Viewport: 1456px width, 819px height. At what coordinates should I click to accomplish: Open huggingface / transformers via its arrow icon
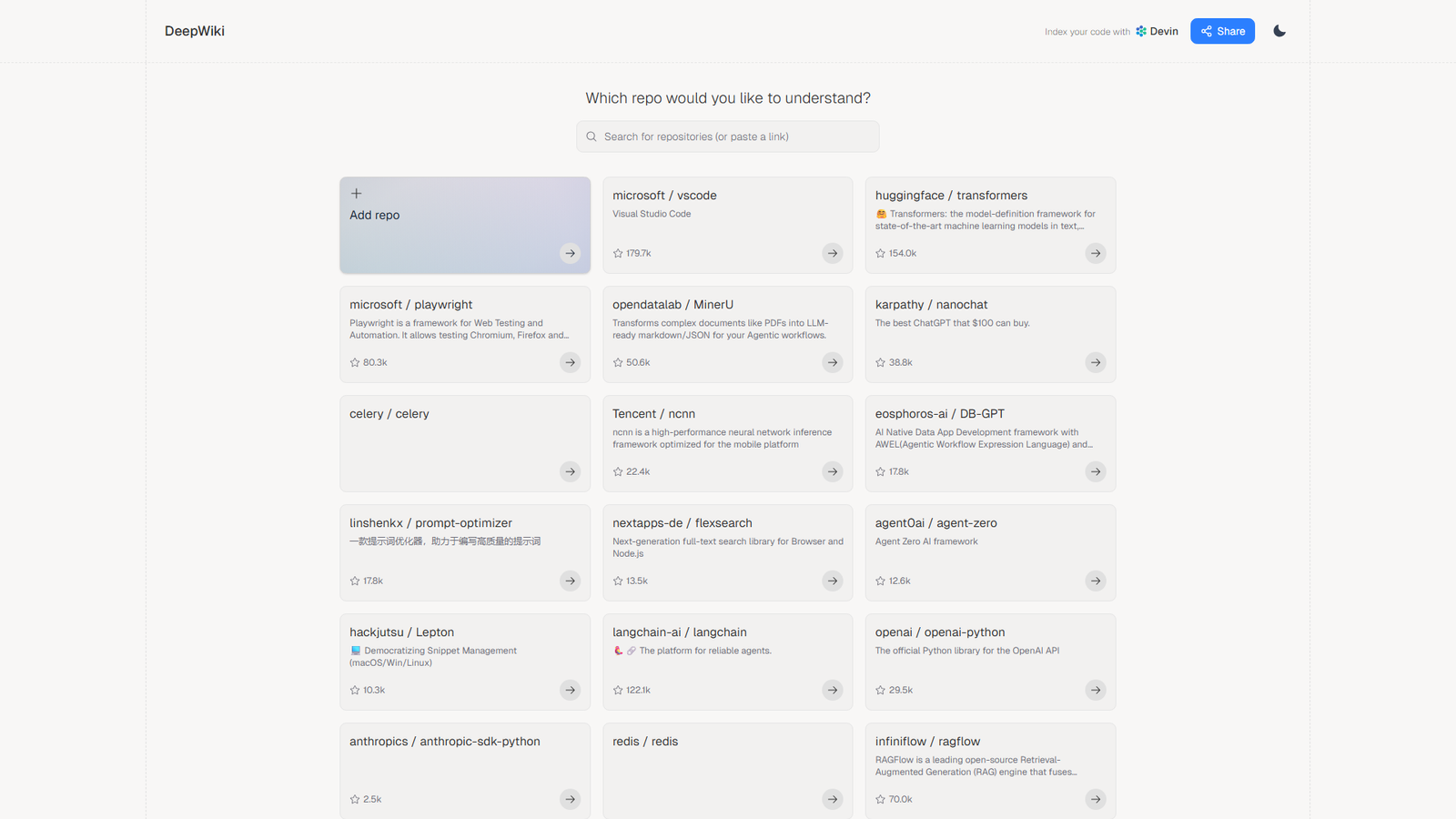(x=1095, y=253)
